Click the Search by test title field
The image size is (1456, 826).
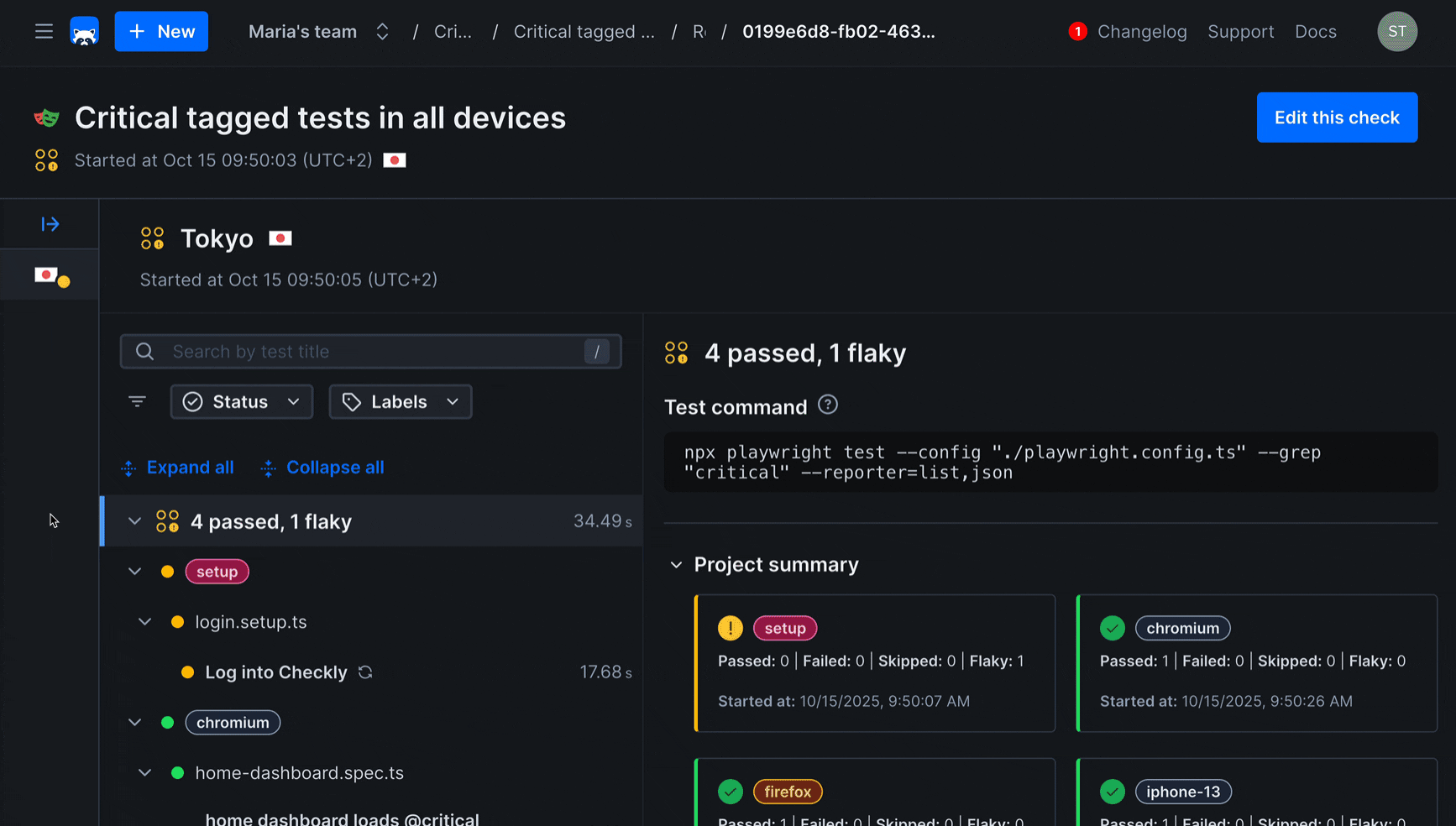[369, 351]
